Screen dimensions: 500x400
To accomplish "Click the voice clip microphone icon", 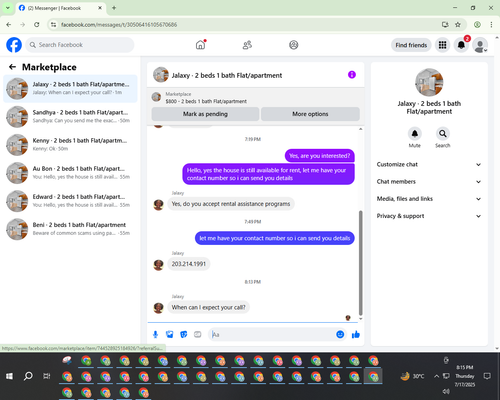I will (155, 334).
